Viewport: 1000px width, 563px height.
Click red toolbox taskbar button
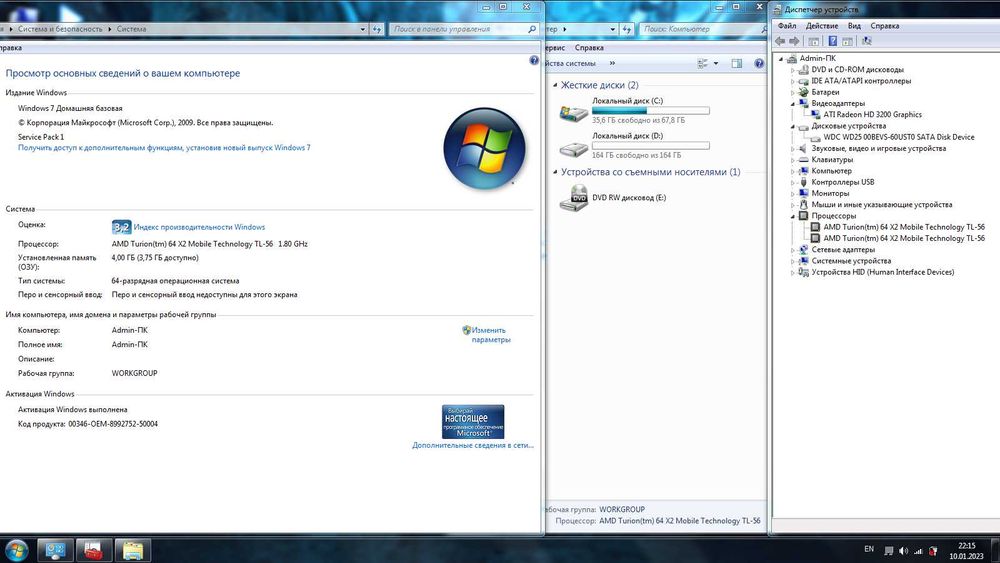tap(94, 550)
